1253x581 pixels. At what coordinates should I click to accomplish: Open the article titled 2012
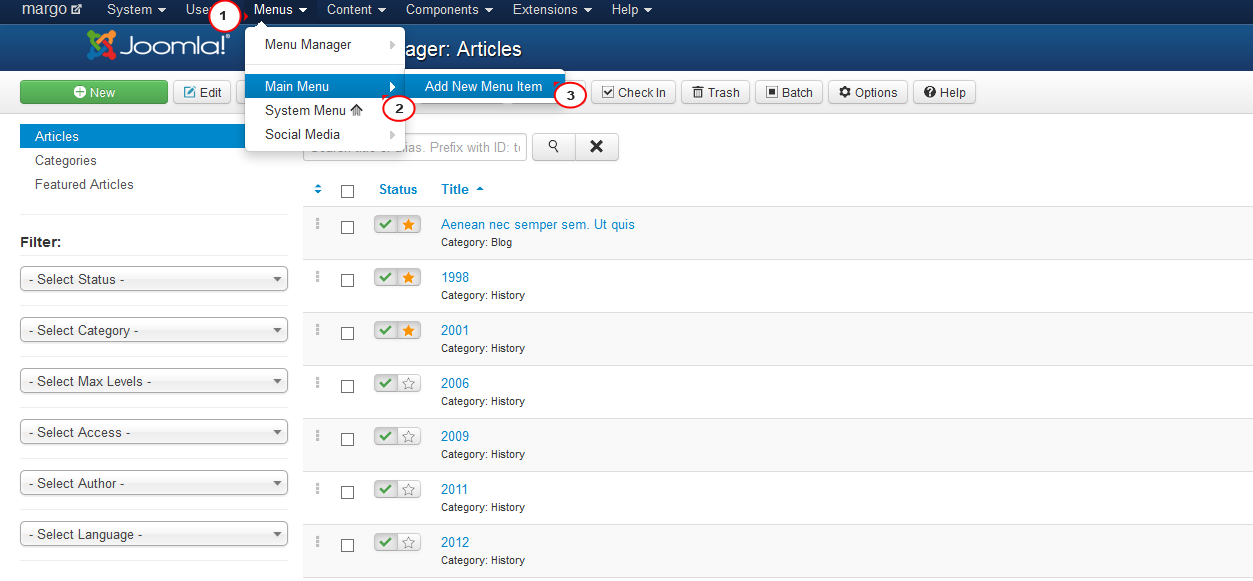(x=454, y=541)
